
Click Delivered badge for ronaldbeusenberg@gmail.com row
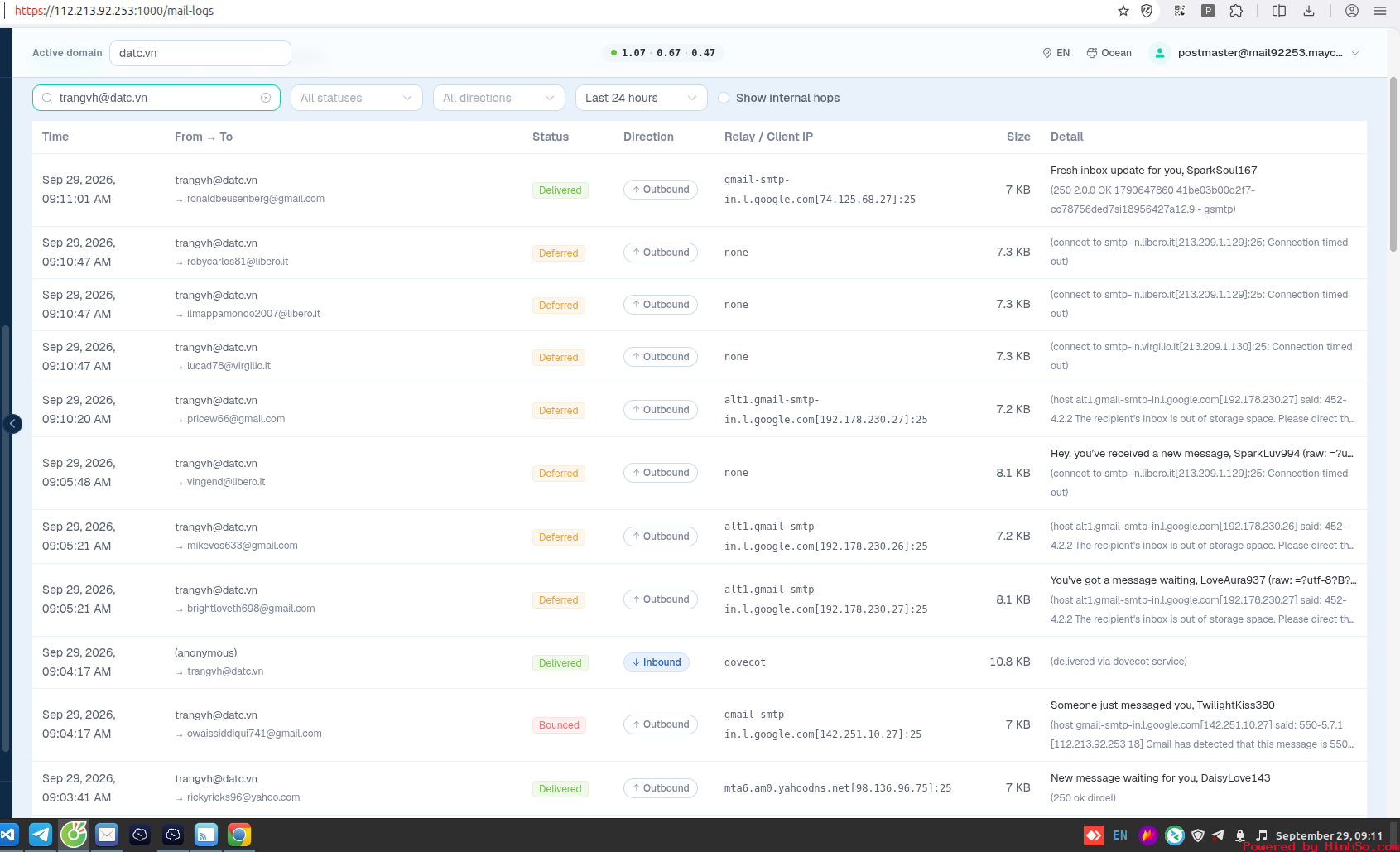click(x=560, y=190)
